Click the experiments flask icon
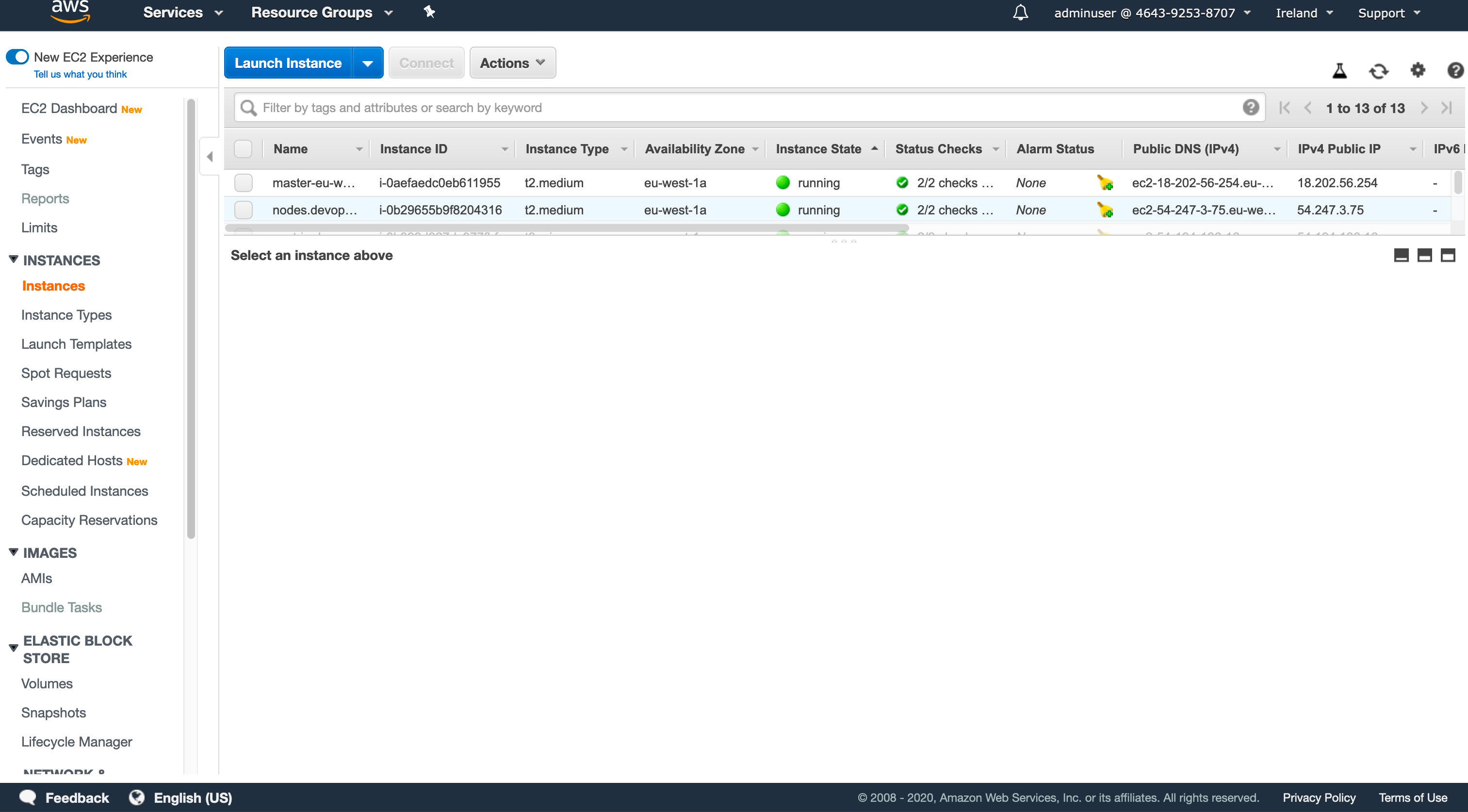 click(1339, 71)
